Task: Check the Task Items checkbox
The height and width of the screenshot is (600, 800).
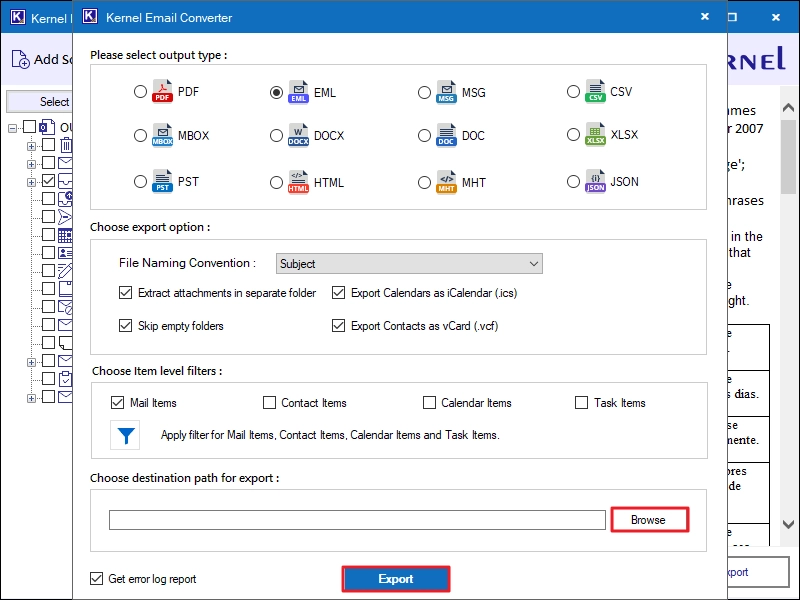Action: [581, 403]
